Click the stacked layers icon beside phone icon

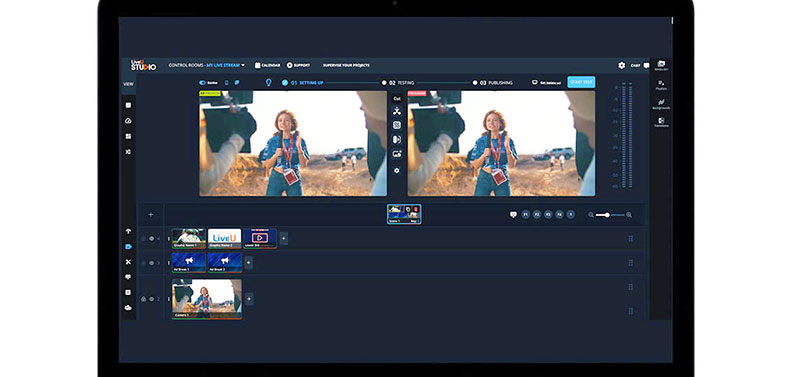(x=237, y=82)
